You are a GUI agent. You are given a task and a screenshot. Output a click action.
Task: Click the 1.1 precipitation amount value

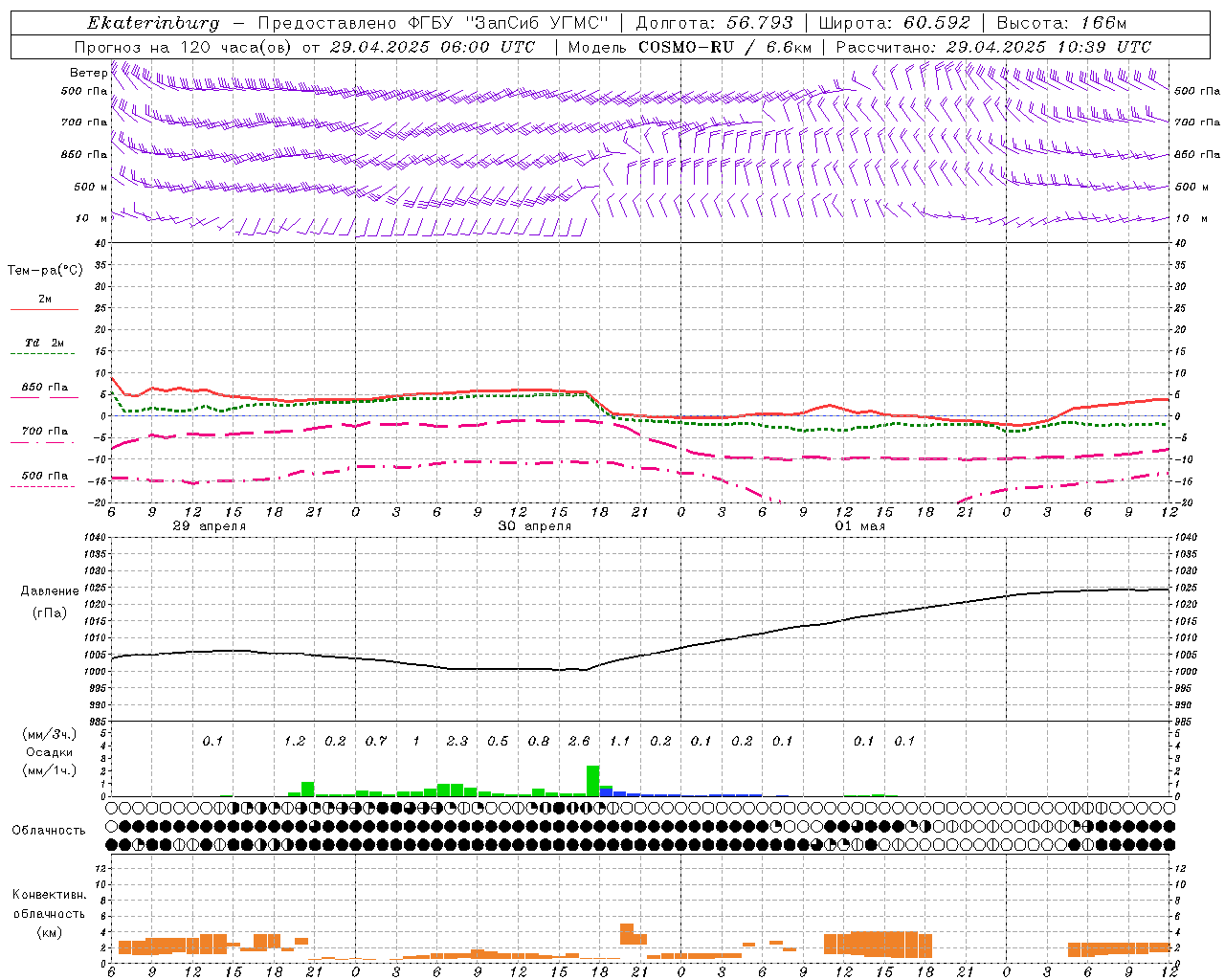[620, 741]
